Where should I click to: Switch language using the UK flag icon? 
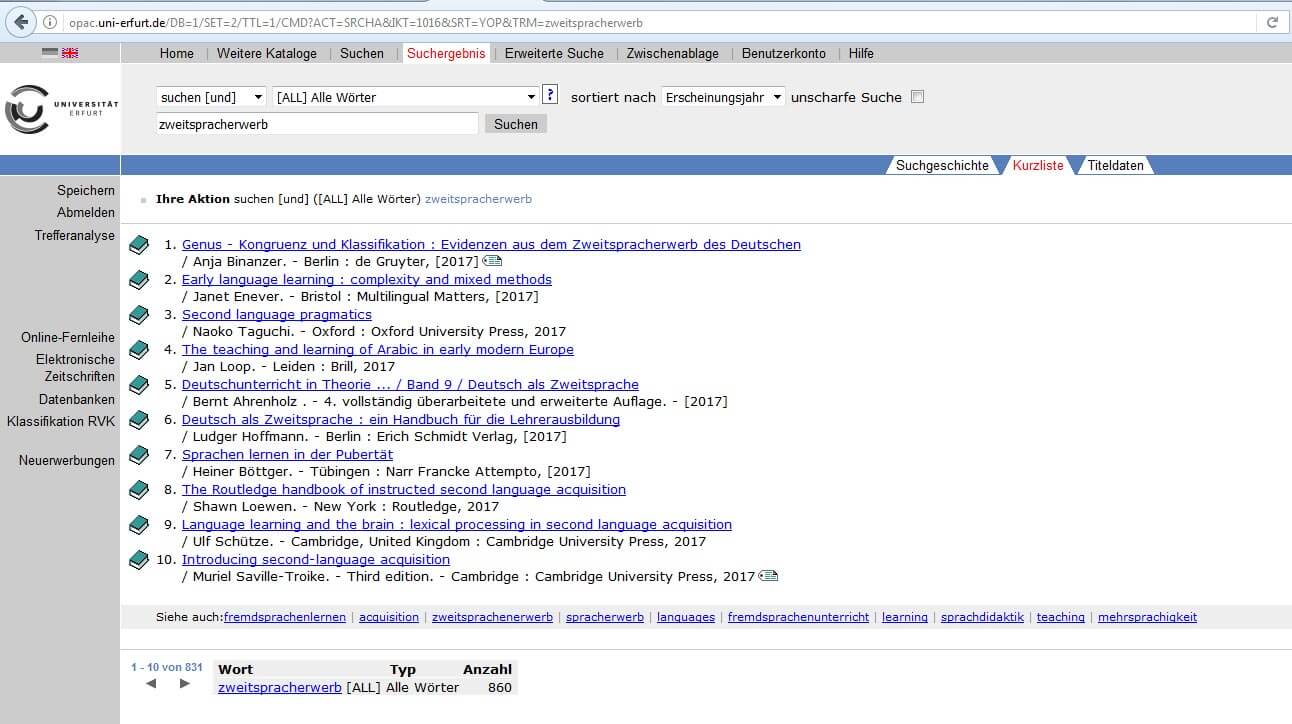pyautogui.click(x=70, y=53)
